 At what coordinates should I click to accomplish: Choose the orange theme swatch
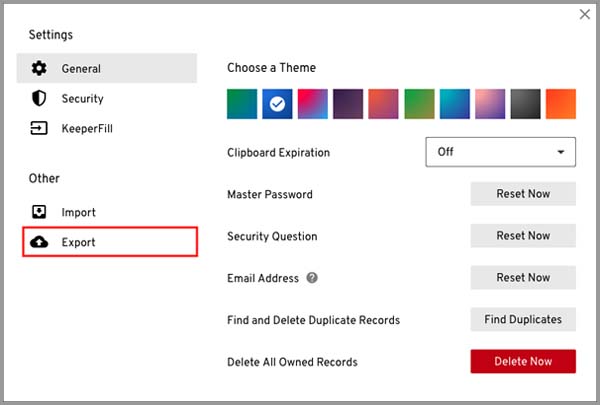tap(561, 104)
